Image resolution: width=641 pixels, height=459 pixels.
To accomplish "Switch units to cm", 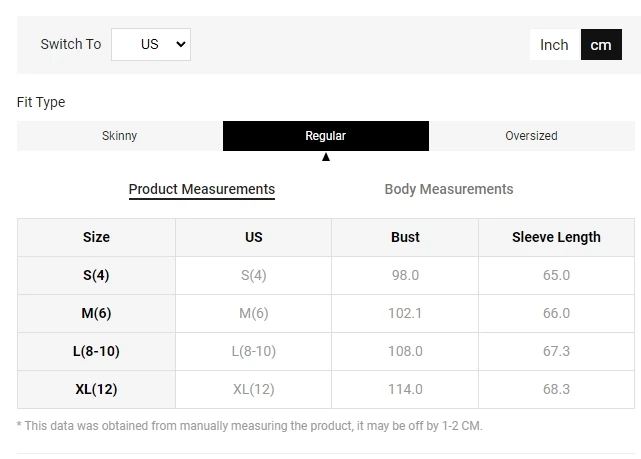I will pyautogui.click(x=601, y=45).
